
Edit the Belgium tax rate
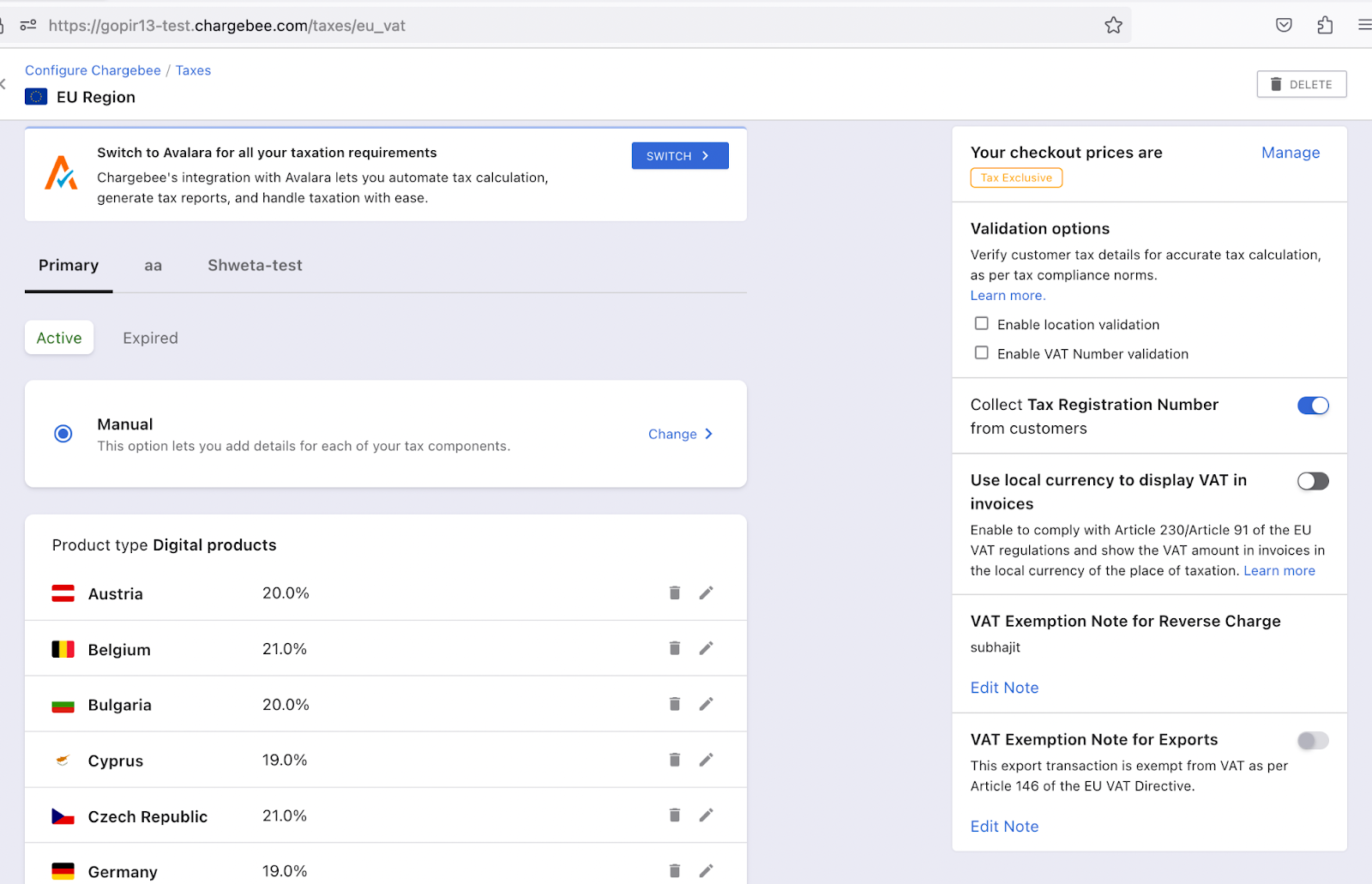point(706,648)
